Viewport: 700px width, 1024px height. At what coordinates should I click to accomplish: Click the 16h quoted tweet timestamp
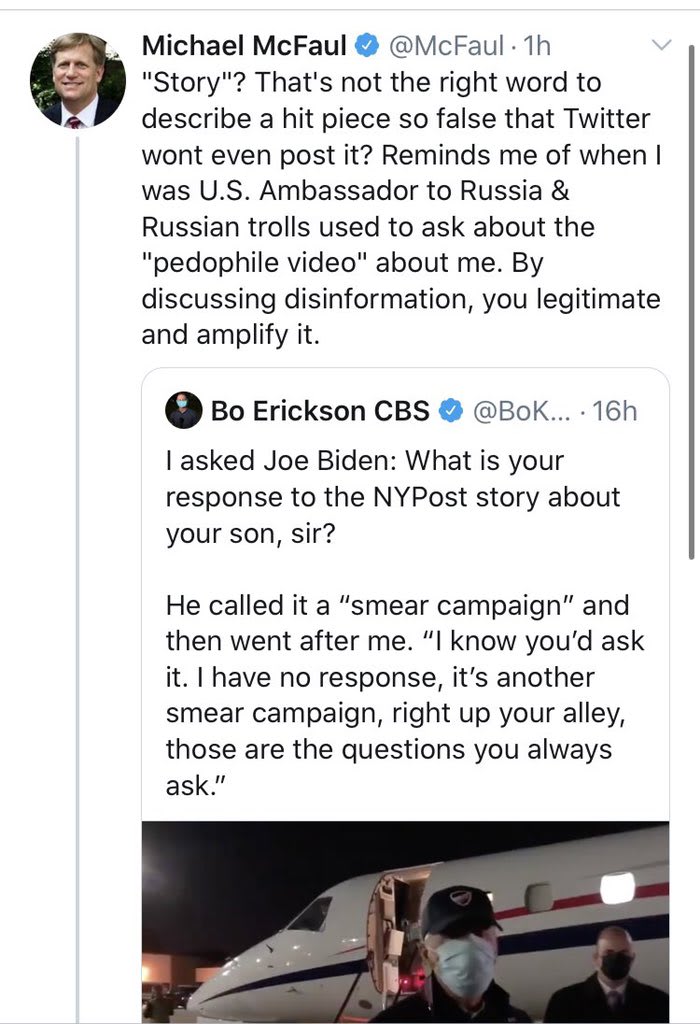pos(614,410)
